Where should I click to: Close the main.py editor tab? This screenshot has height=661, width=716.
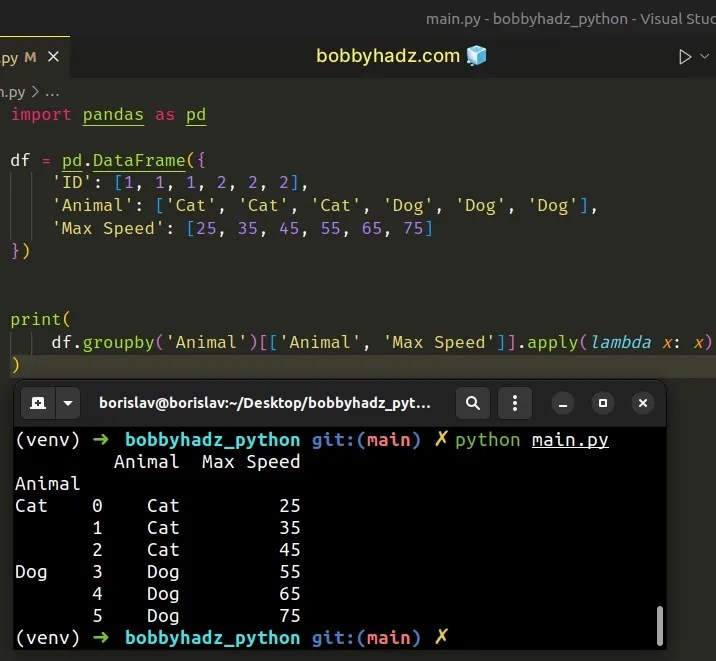[53, 57]
